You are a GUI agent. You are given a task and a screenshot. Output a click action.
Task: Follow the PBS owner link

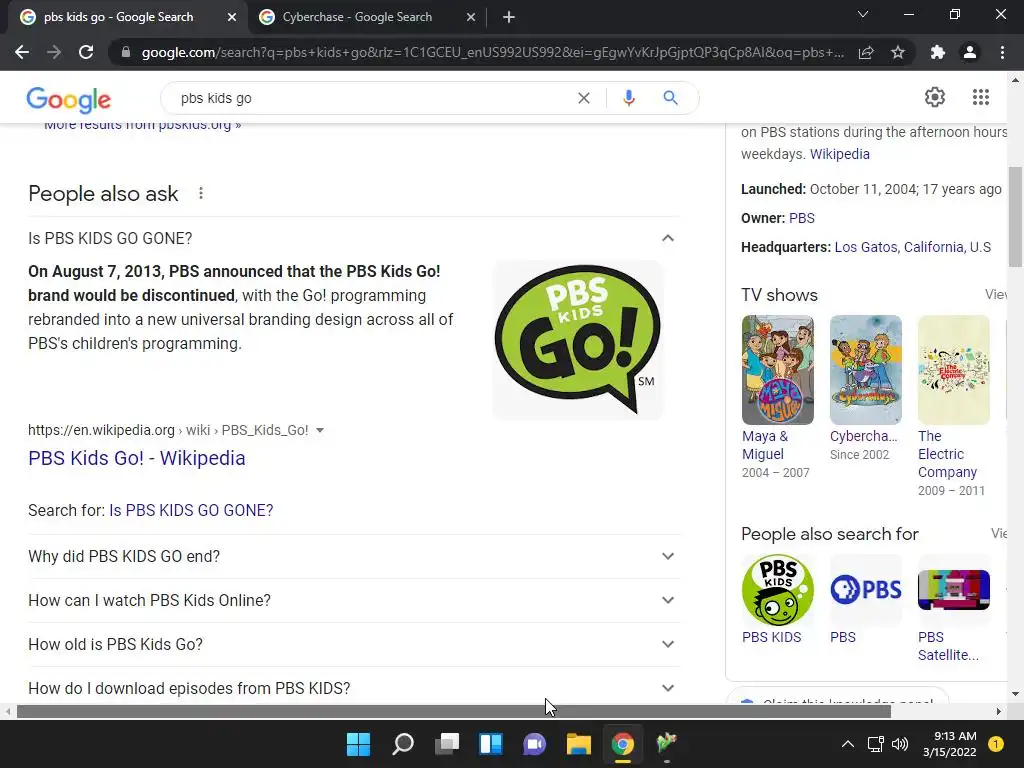point(801,218)
